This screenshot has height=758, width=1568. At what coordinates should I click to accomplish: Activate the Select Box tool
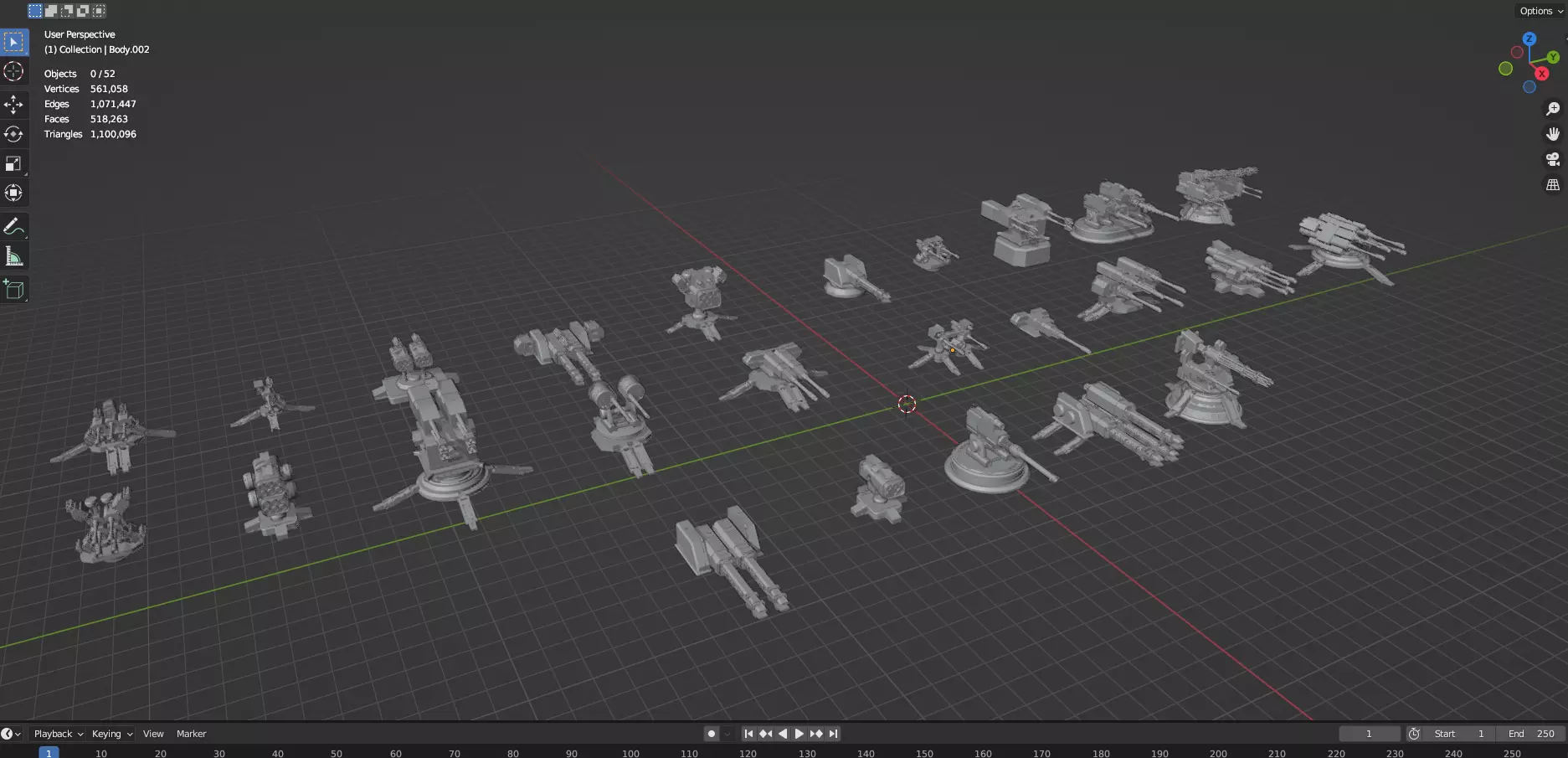click(14, 42)
